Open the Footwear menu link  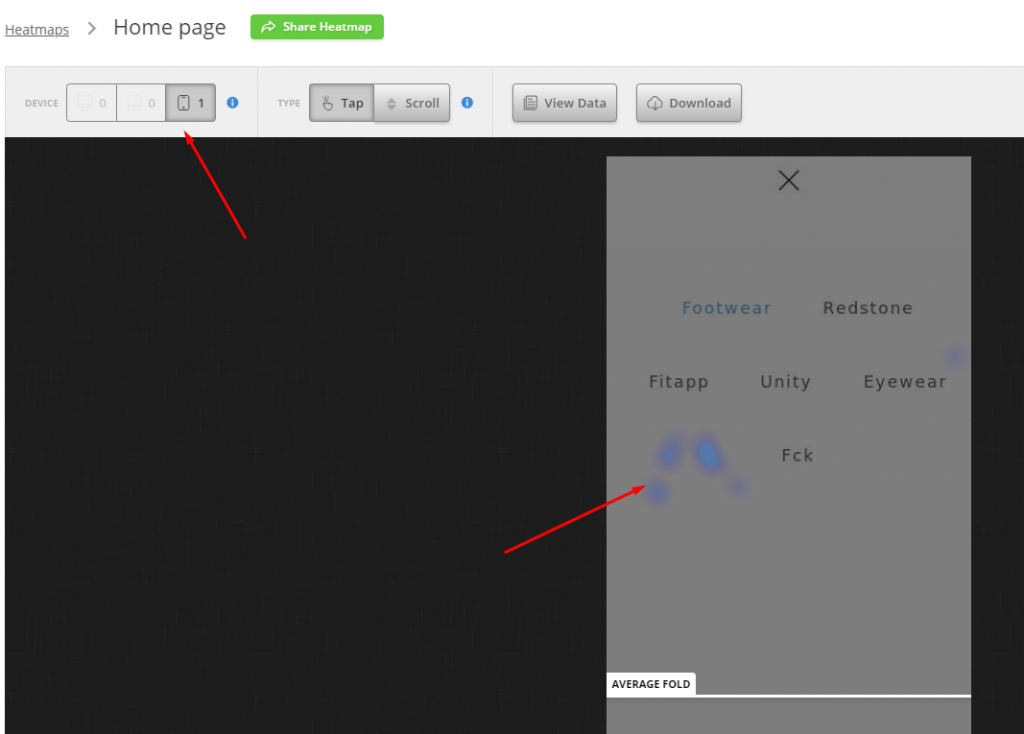(x=727, y=308)
